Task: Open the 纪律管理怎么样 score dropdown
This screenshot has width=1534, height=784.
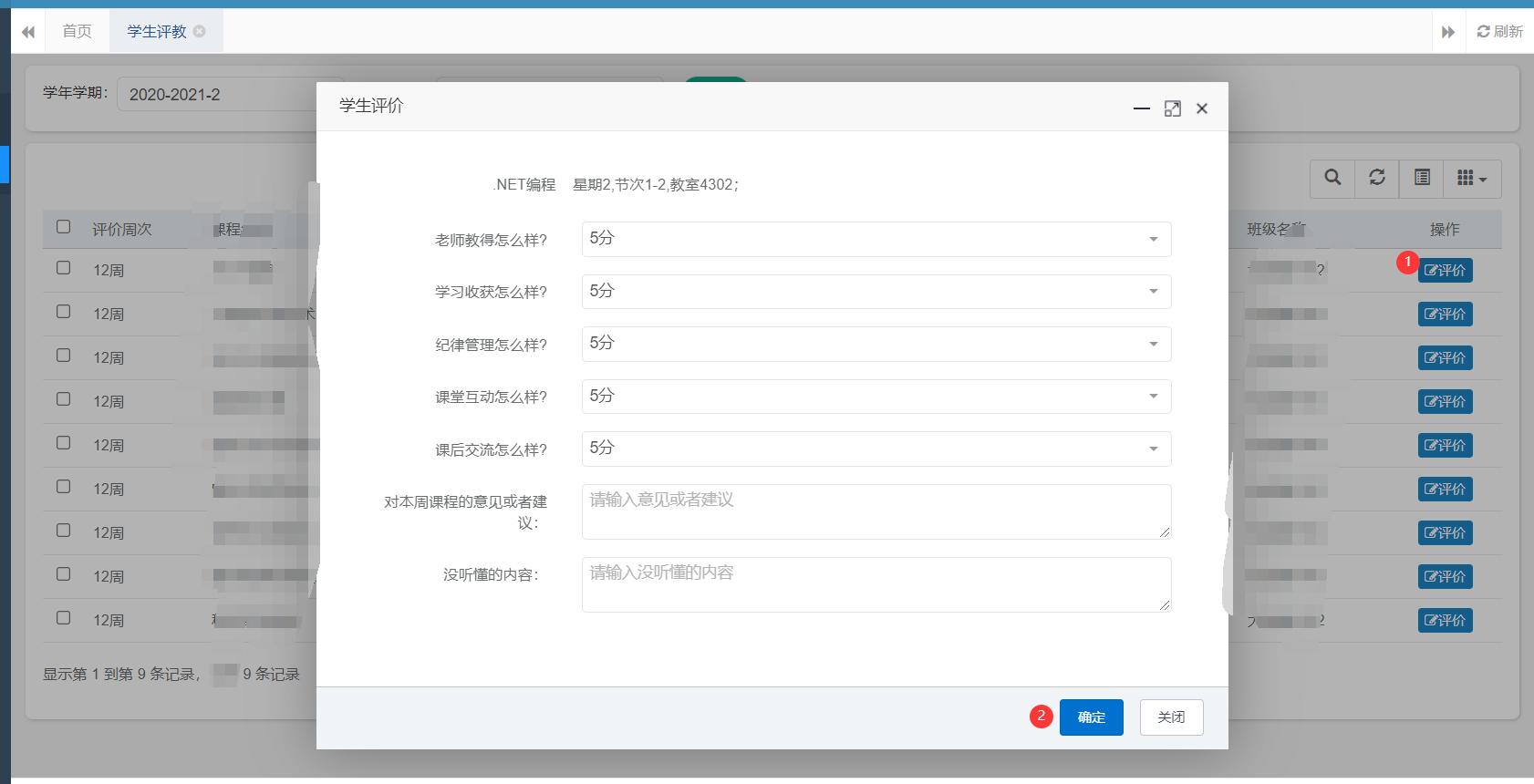Action: (x=876, y=344)
